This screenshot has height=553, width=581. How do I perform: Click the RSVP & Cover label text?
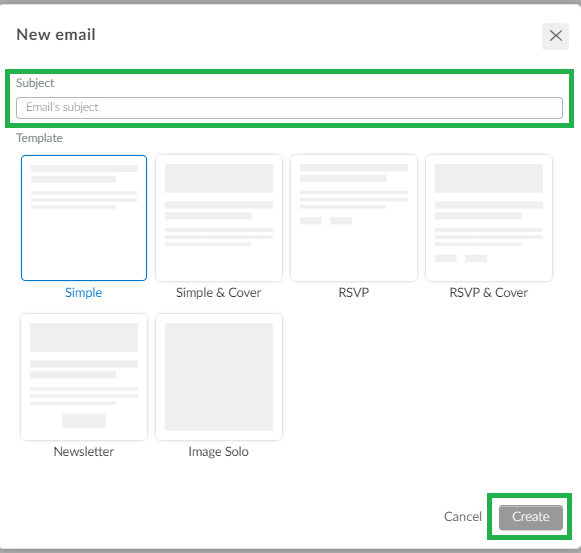coord(489,292)
